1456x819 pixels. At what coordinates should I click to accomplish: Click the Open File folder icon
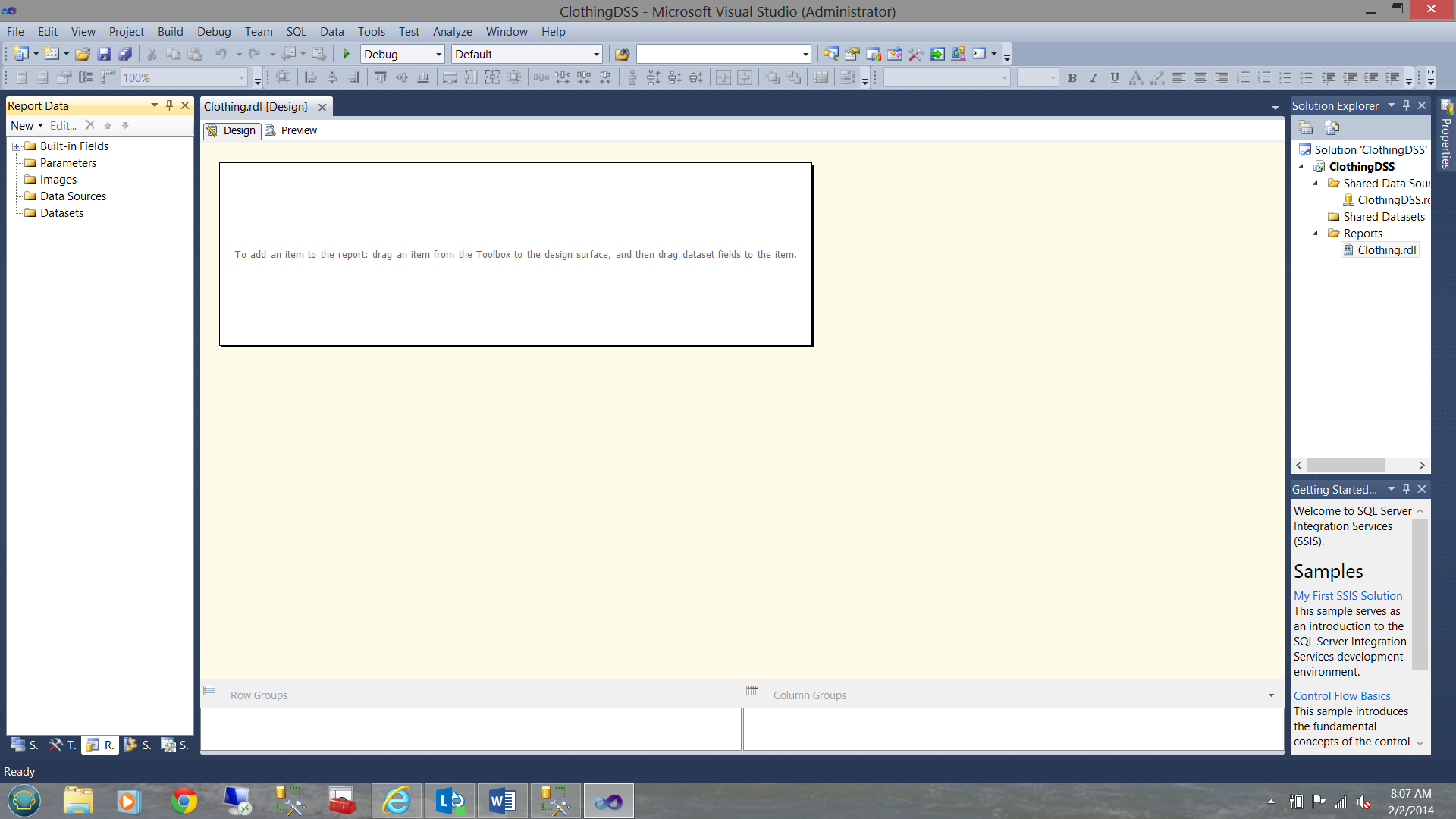83,54
